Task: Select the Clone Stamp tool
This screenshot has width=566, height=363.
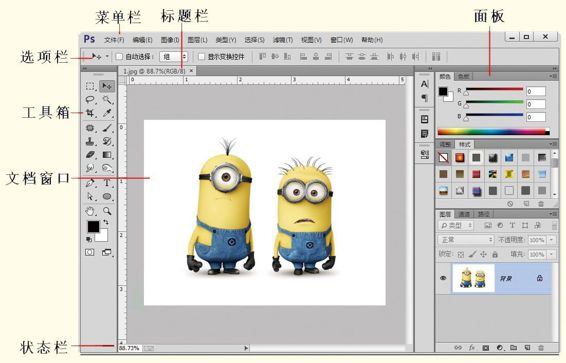Action: coord(90,141)
